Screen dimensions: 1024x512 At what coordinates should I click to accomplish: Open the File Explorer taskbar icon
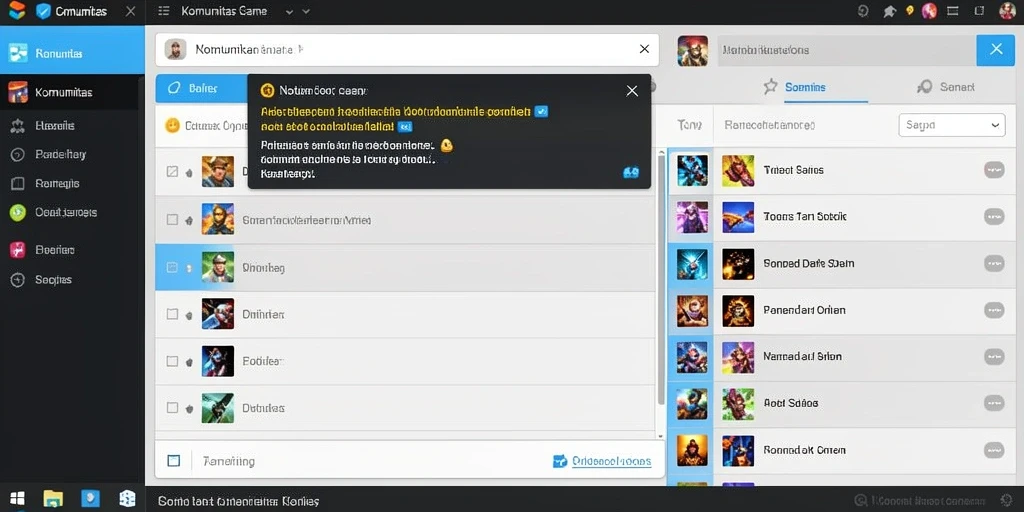(53, 499)
